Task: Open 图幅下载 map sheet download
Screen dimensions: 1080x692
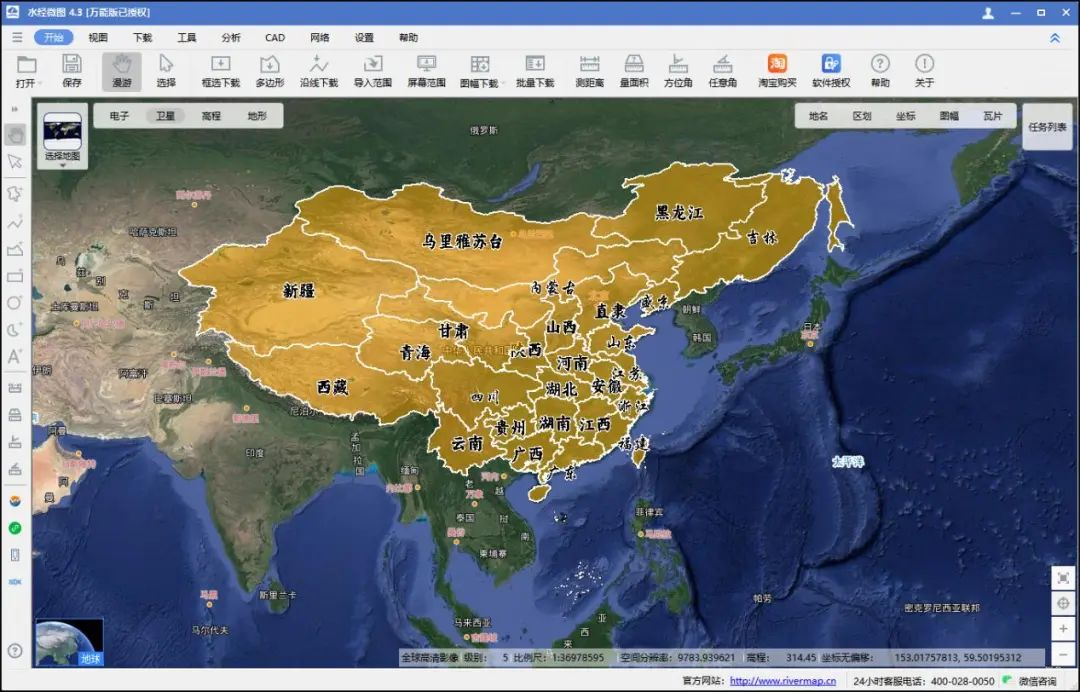Action: [x=480, y=72]
